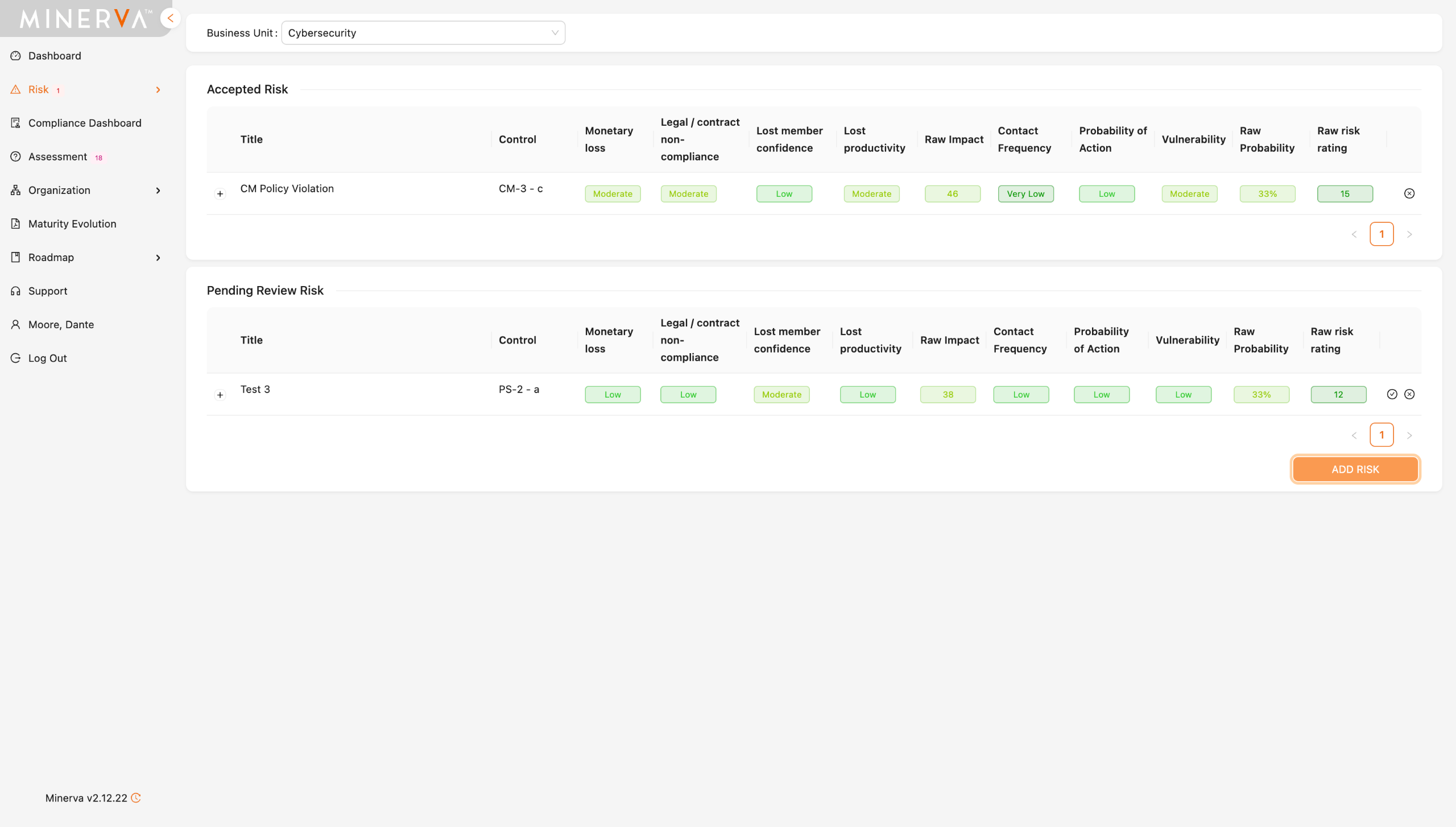This screenshot has height=827, width=1456.
Task: Open the Business Unit dropdown
Action: pyautogui.click(x=423, y=33)
